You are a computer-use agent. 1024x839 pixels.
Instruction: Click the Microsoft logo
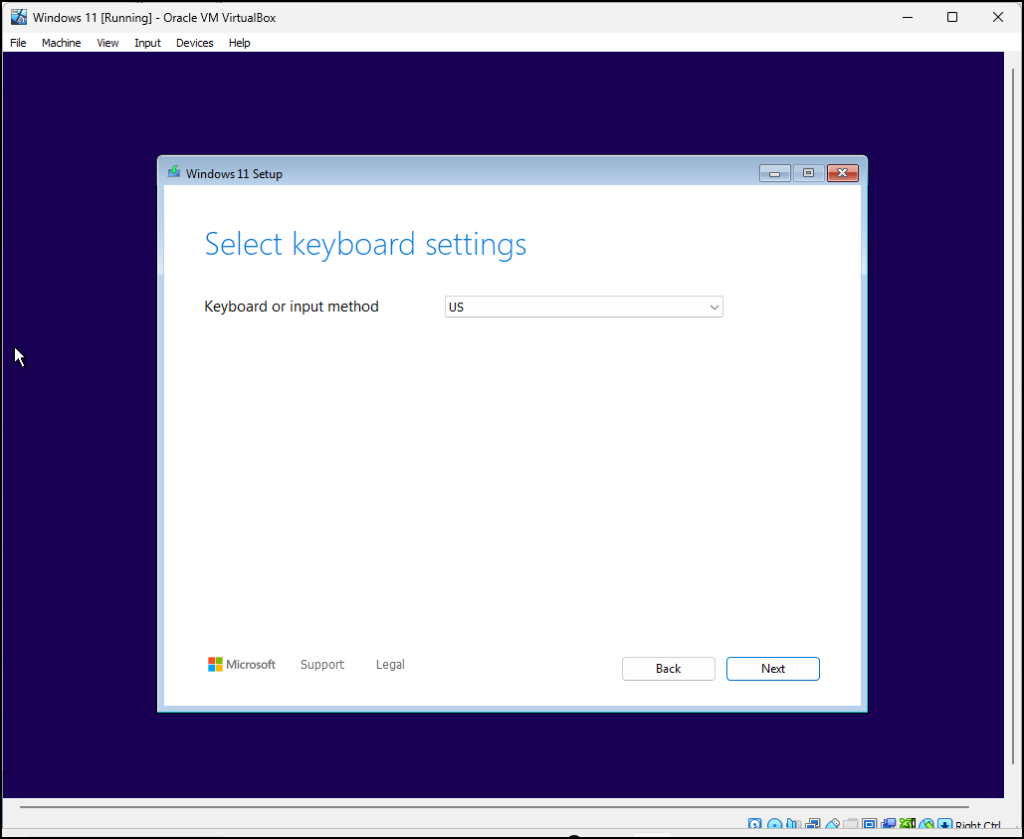pyautogui.click(x=241, y=665)
